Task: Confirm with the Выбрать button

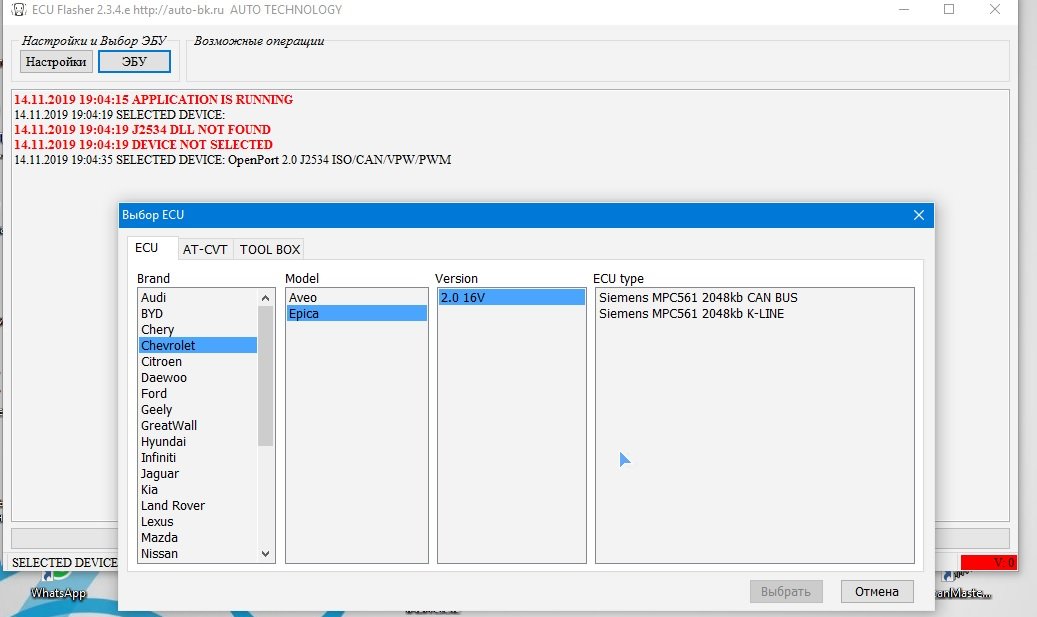Action: coord(786,592)
